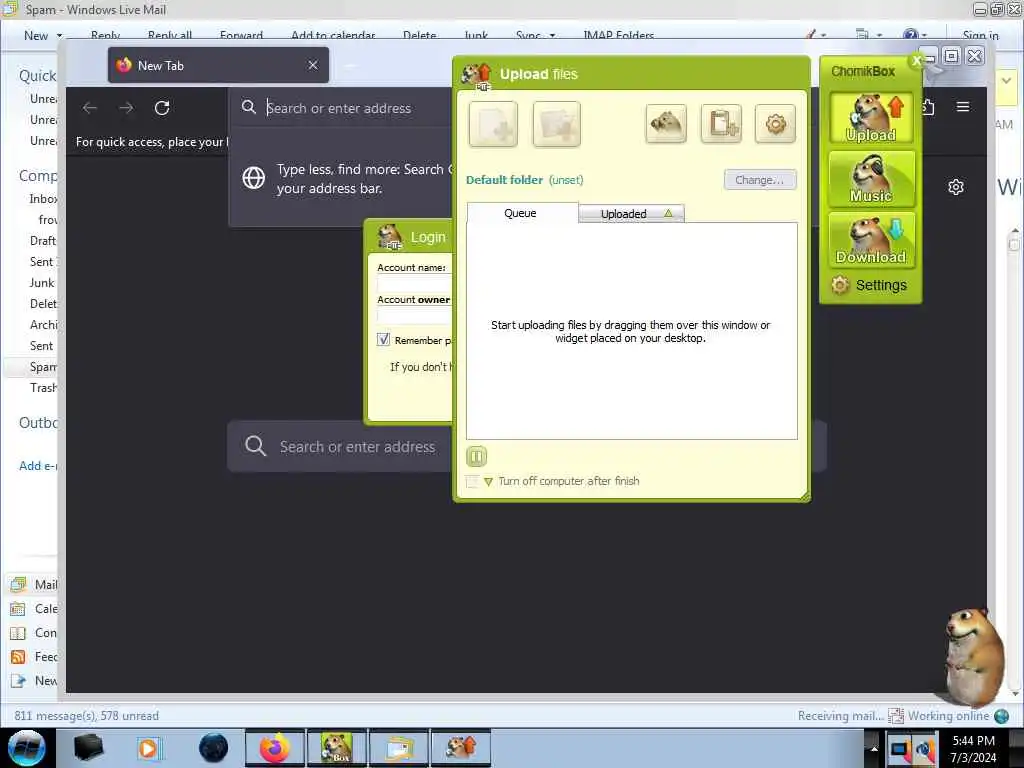Image resolution: width=1024 pixels, height=768 pixels.
Task: Open the Download section in ChomikBox
Action: (x=871, y=240)
